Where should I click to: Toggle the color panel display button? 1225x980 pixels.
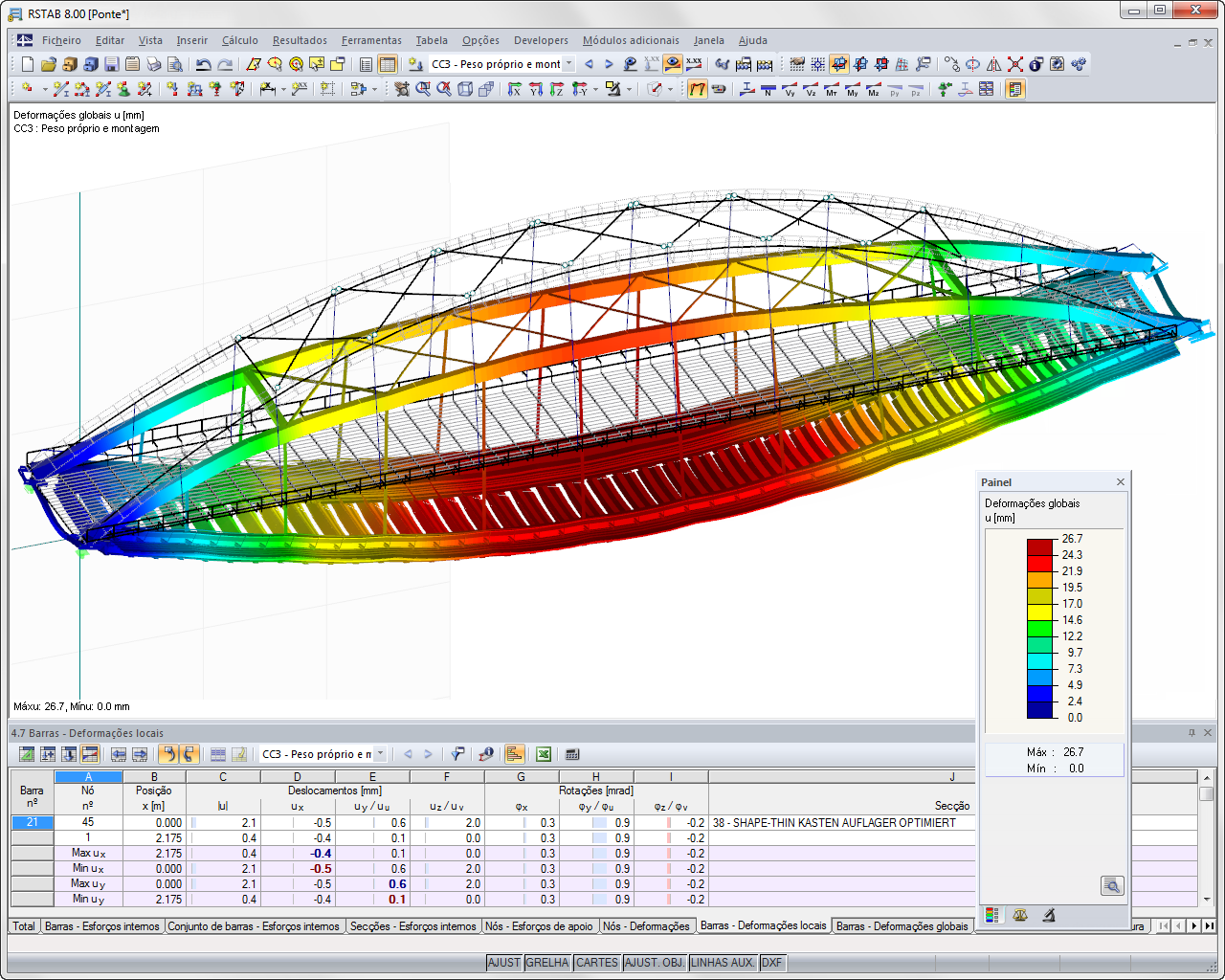(x=1015, y=89)
